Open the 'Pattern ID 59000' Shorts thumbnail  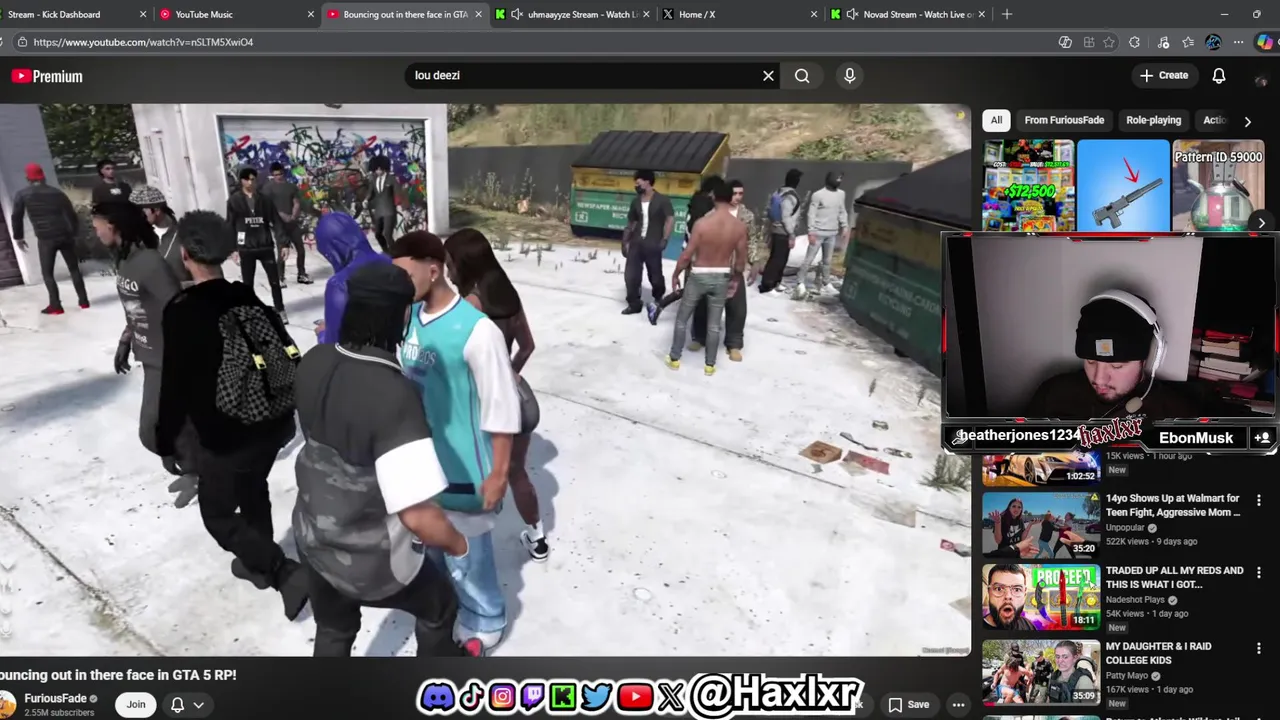(x=1218, y=186)
